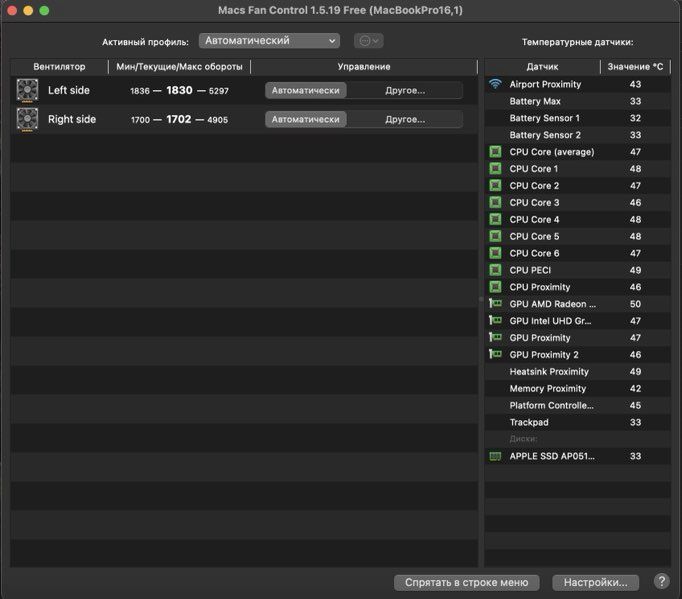The height and width of the screenshot is (599, 682).
Task: Choose Другое for Right side fan
Action: [405, 119]
